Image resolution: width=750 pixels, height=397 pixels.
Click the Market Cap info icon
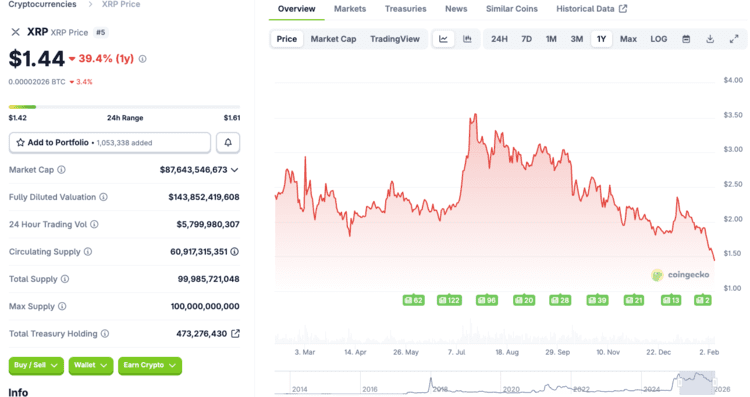(x=61, y=170)
